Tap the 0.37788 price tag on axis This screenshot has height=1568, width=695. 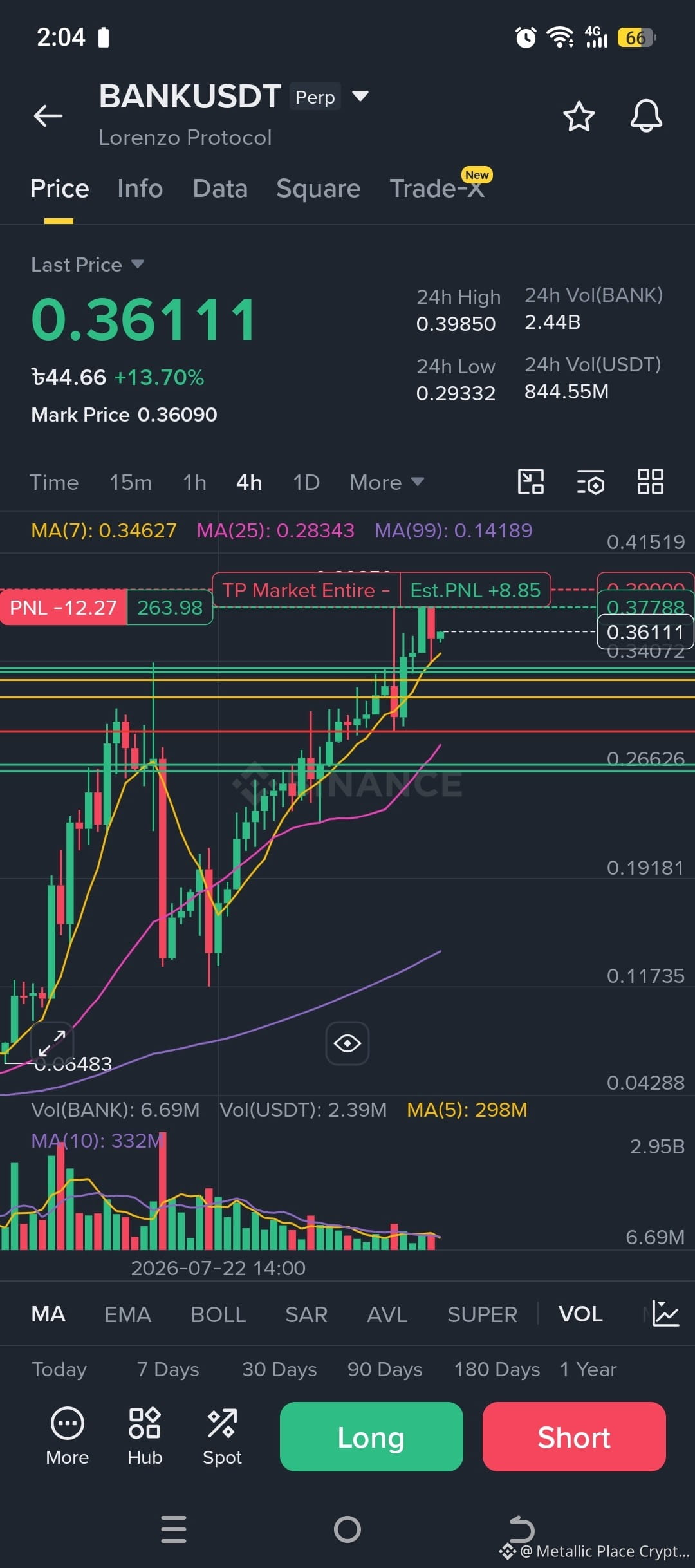click(645, 606)
